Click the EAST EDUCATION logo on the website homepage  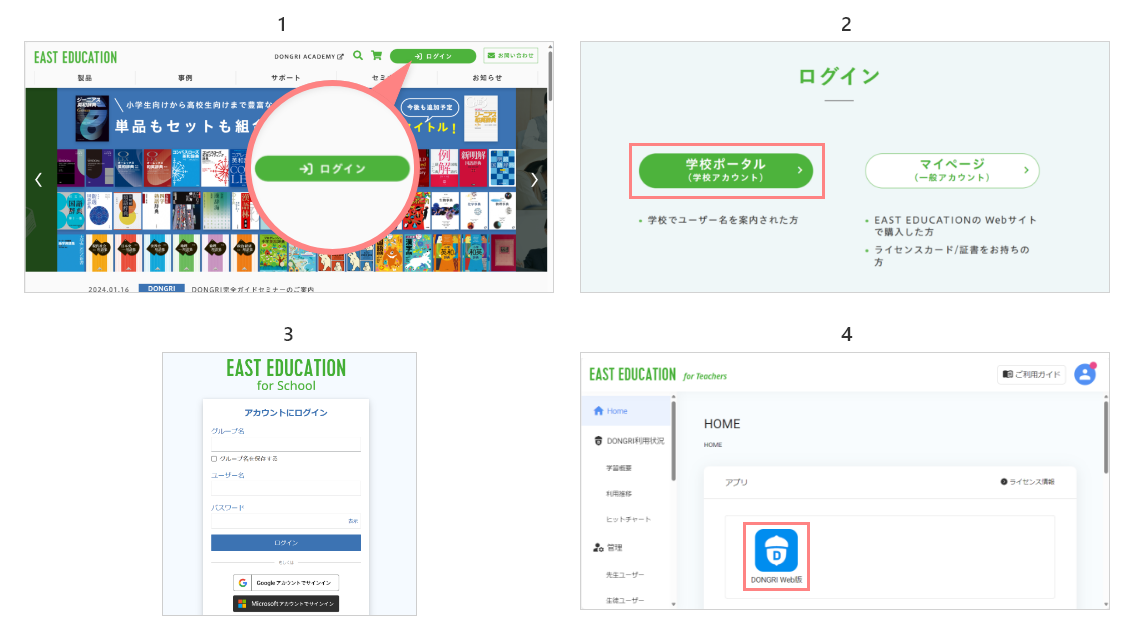75,57
